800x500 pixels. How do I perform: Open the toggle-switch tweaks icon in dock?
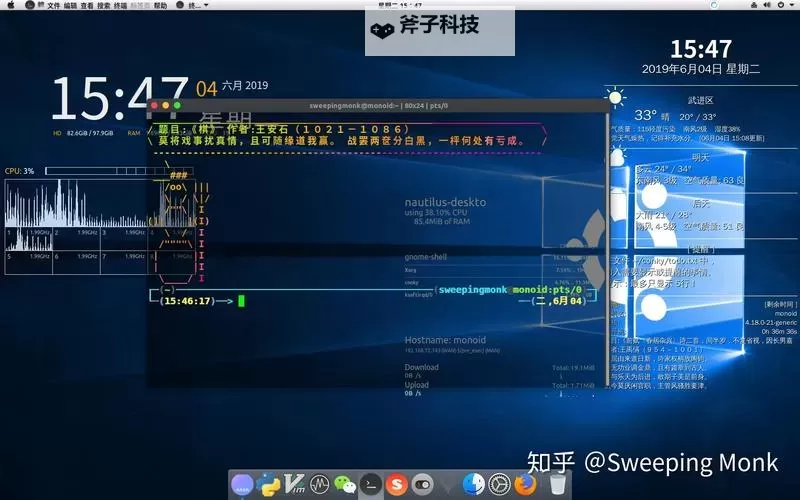click(x=422, y=485)
